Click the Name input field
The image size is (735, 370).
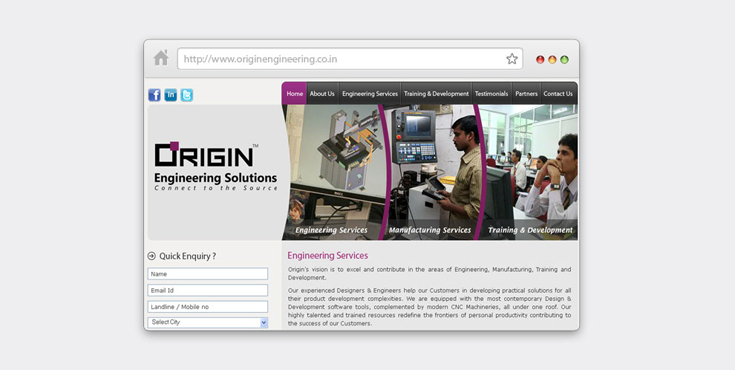208,274
